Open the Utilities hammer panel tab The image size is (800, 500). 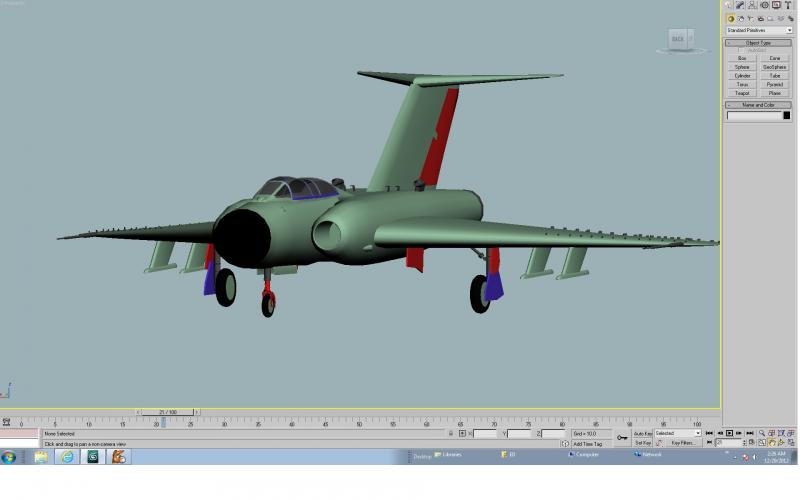[788, 5]
